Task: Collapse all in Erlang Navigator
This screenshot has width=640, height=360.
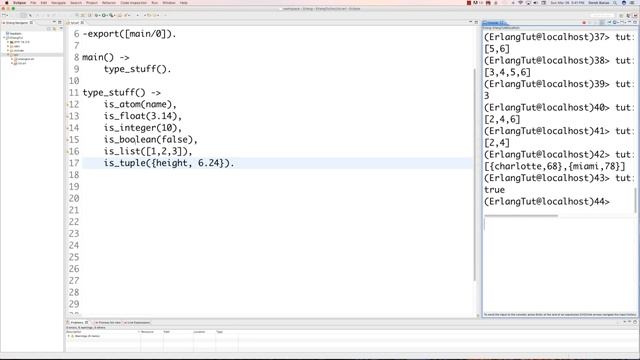Action: coord(49,29)
